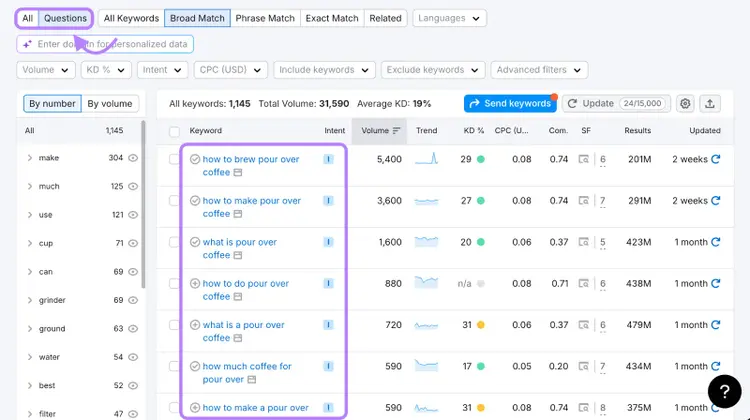
Task: Refresh the 'how to make pour over coffee' row
Action: tap(716, 201)
